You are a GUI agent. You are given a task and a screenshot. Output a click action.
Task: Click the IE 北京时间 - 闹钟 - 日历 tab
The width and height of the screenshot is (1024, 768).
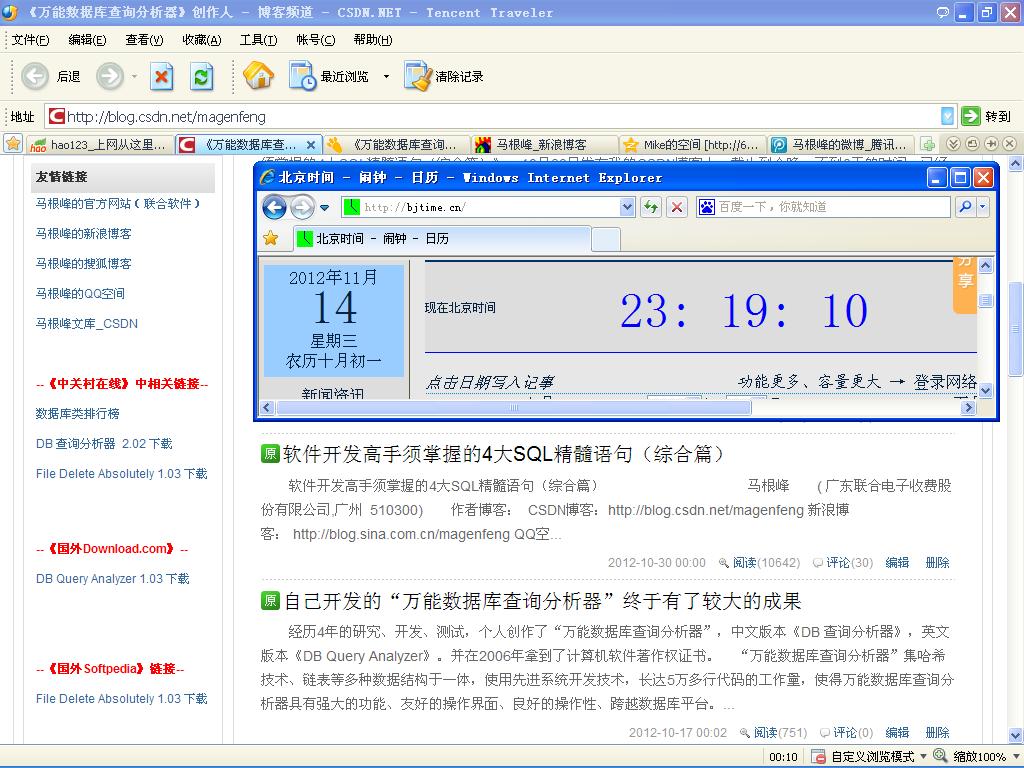[442, 238]
